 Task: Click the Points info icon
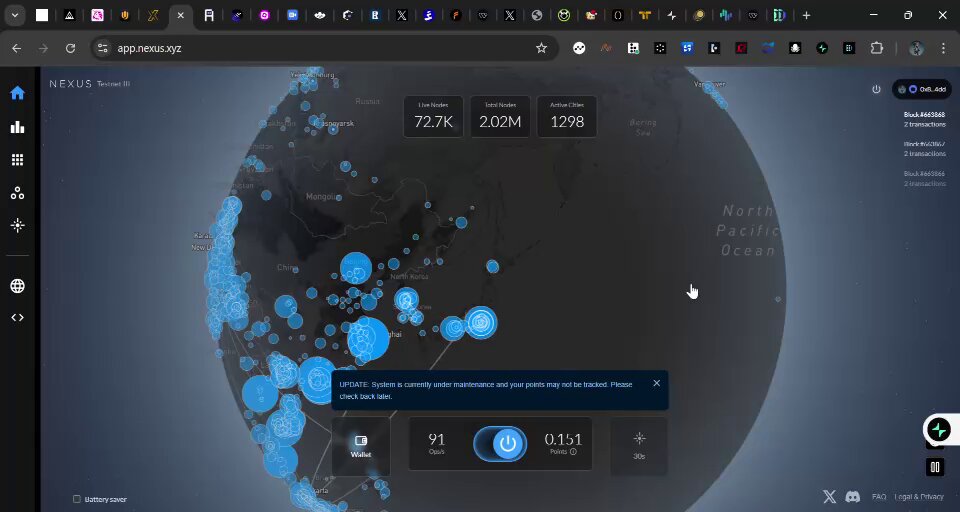(x=573, y=452)
